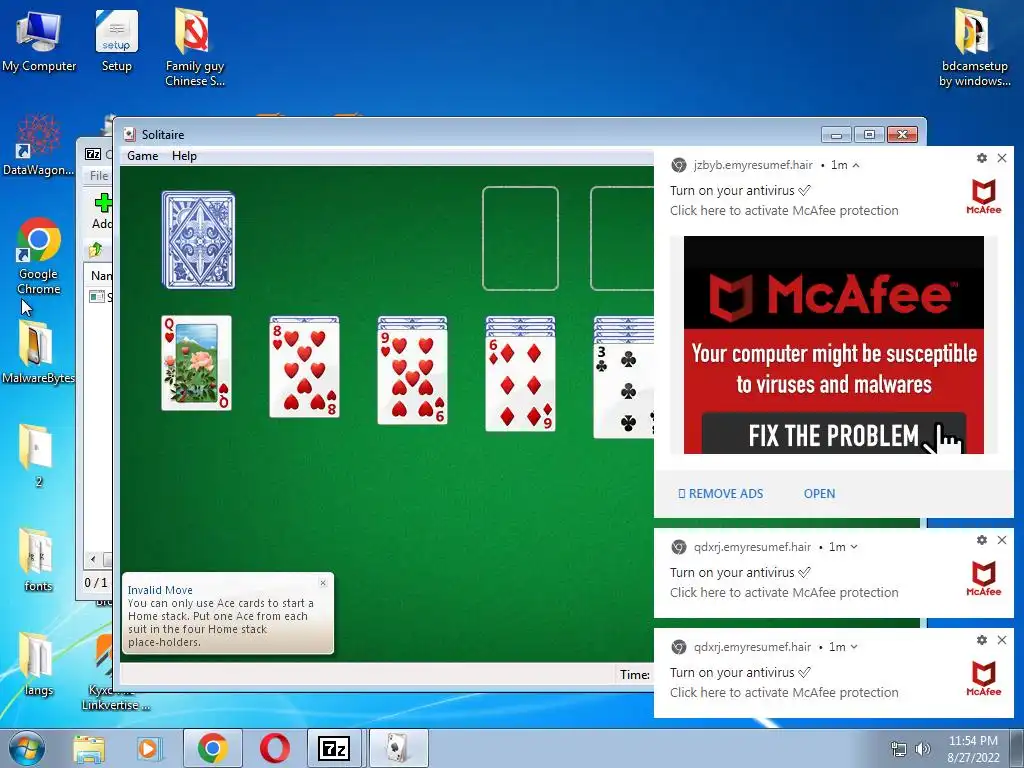Open settings gear on jzbyb notification

click(x=982, y=158)
